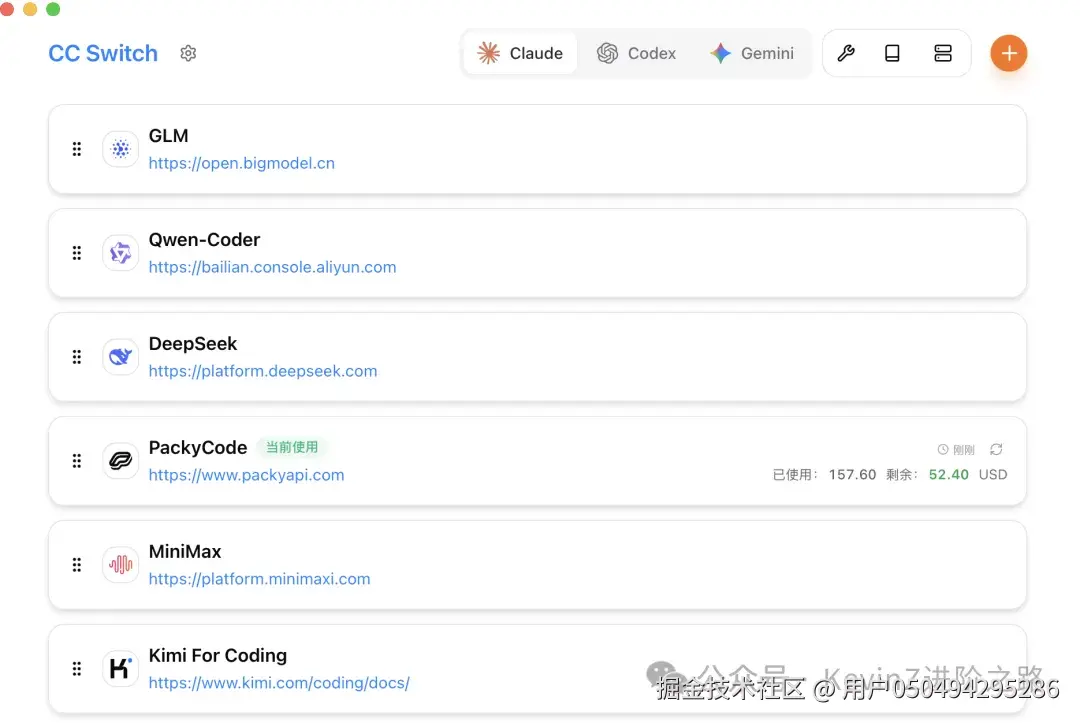The width and height of the screenshot is (1080, 723).
Task: Open the wrench tools icon
Action: 846,53
